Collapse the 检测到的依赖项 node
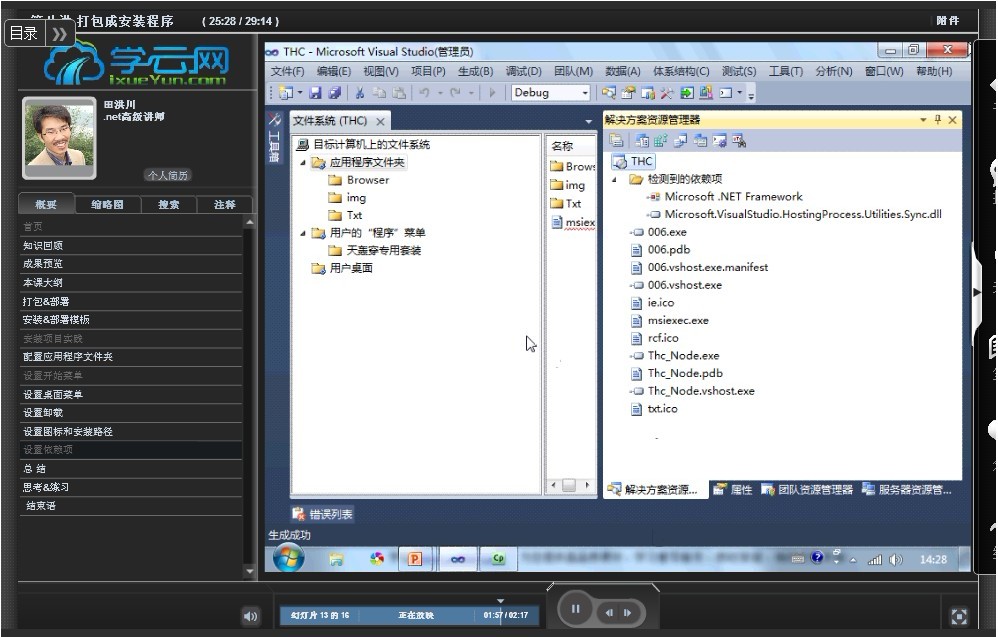Image resolution: width=998 pixels, height=637 pixels. click(614, 179)
